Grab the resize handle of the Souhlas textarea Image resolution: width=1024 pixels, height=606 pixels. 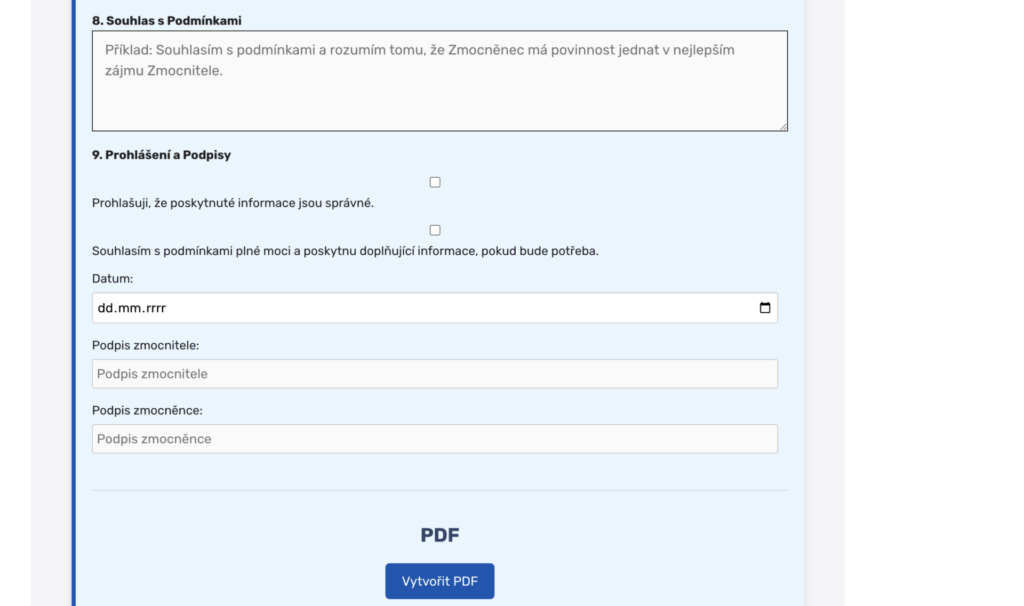(783, 126)
